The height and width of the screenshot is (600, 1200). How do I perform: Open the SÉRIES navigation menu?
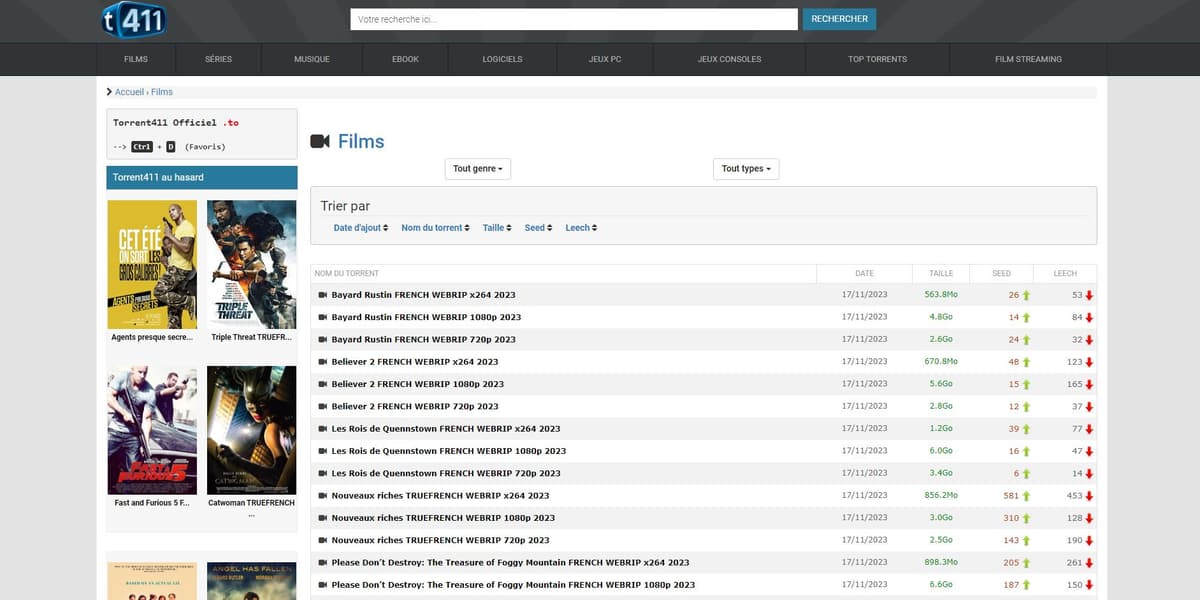click(218, 59)
